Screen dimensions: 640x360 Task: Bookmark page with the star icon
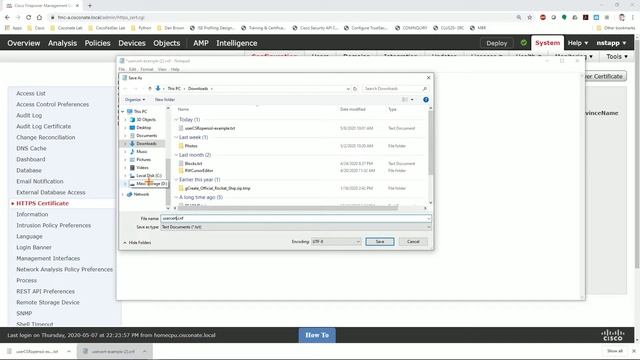(530, 18)
